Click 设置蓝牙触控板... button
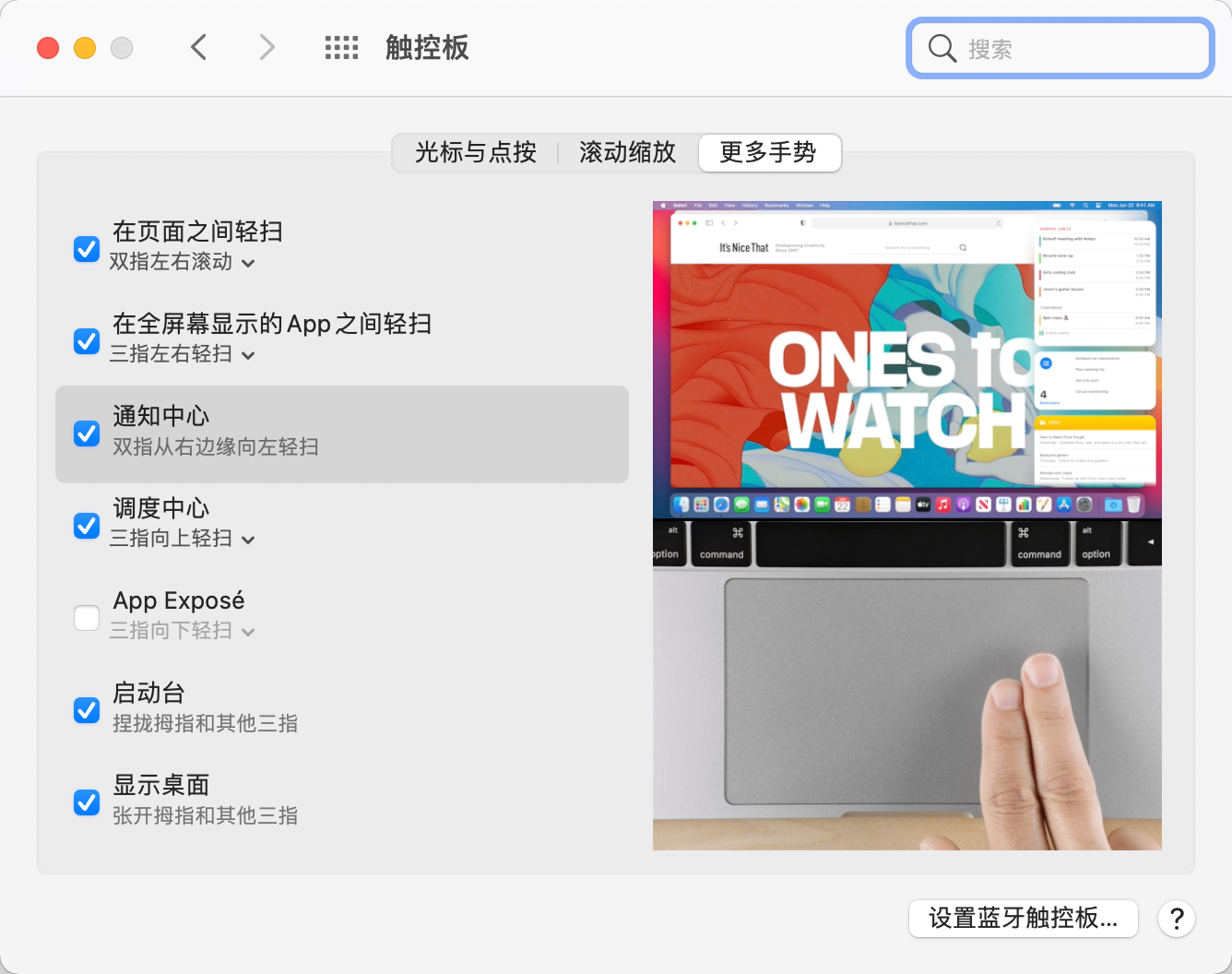The height and width of the screenshot is (974, 1232). pos(1024,919)
